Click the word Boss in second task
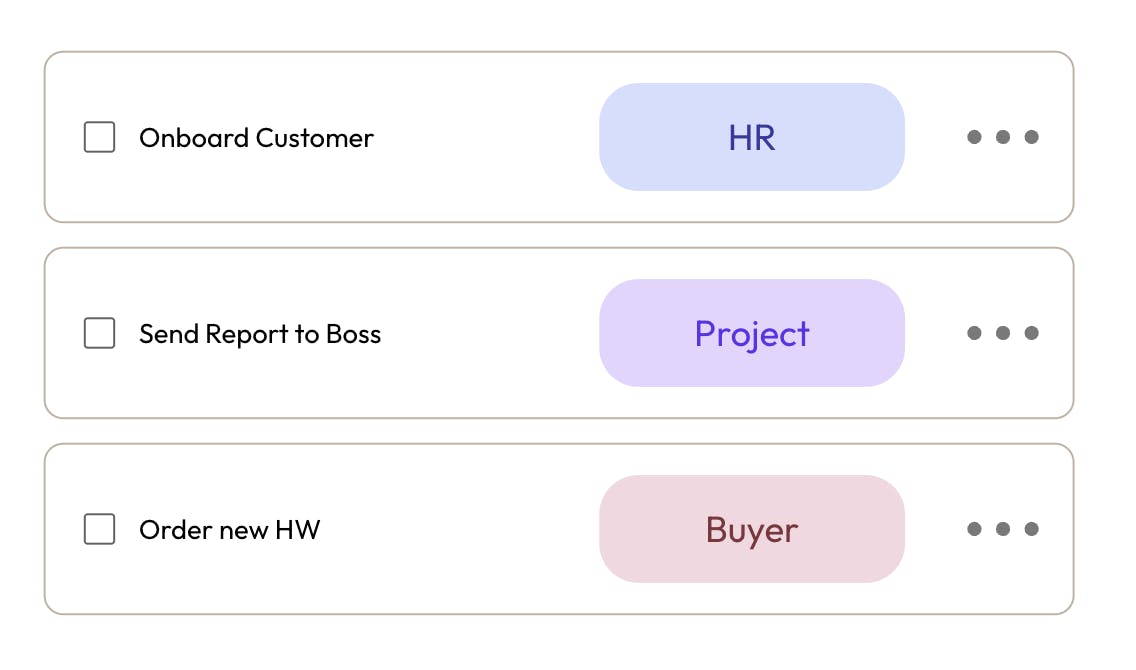The width and height of the screenshot is (1136, 670). pos(354,334)
